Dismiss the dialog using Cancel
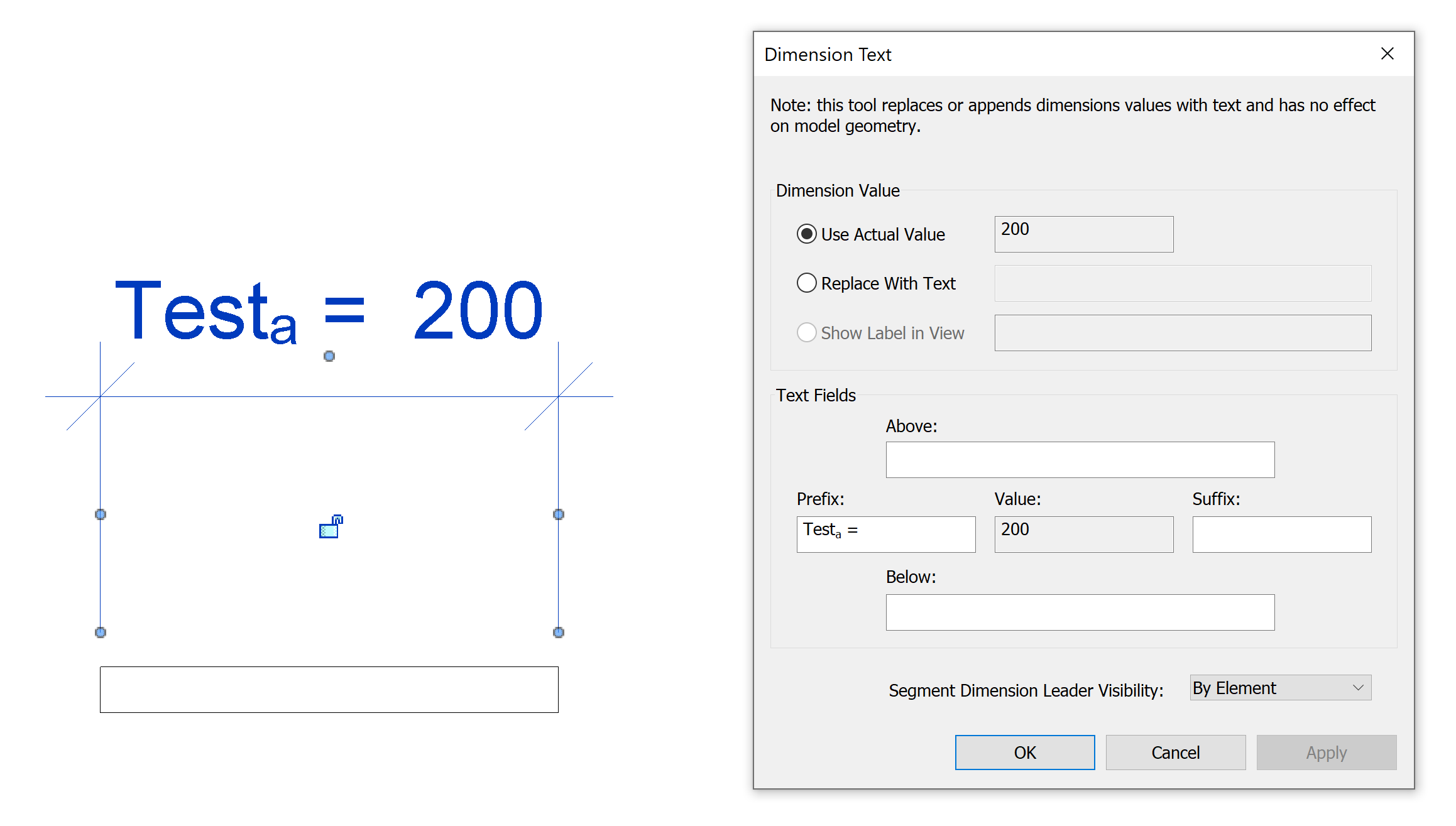Screen dimensions: 1456x826 tap(1175, 752)
